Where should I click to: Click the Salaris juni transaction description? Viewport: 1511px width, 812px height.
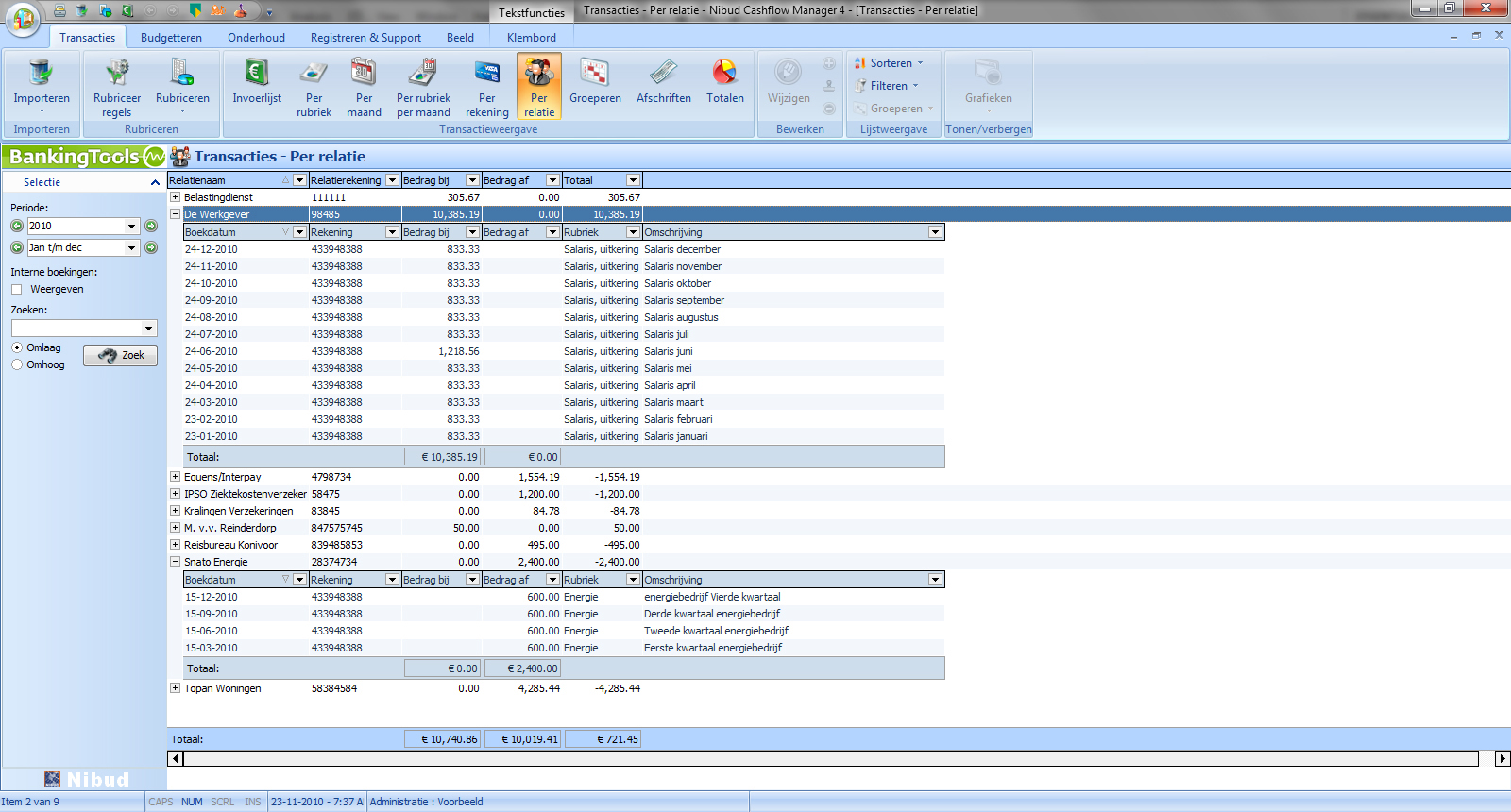click(x=669, y=351)
